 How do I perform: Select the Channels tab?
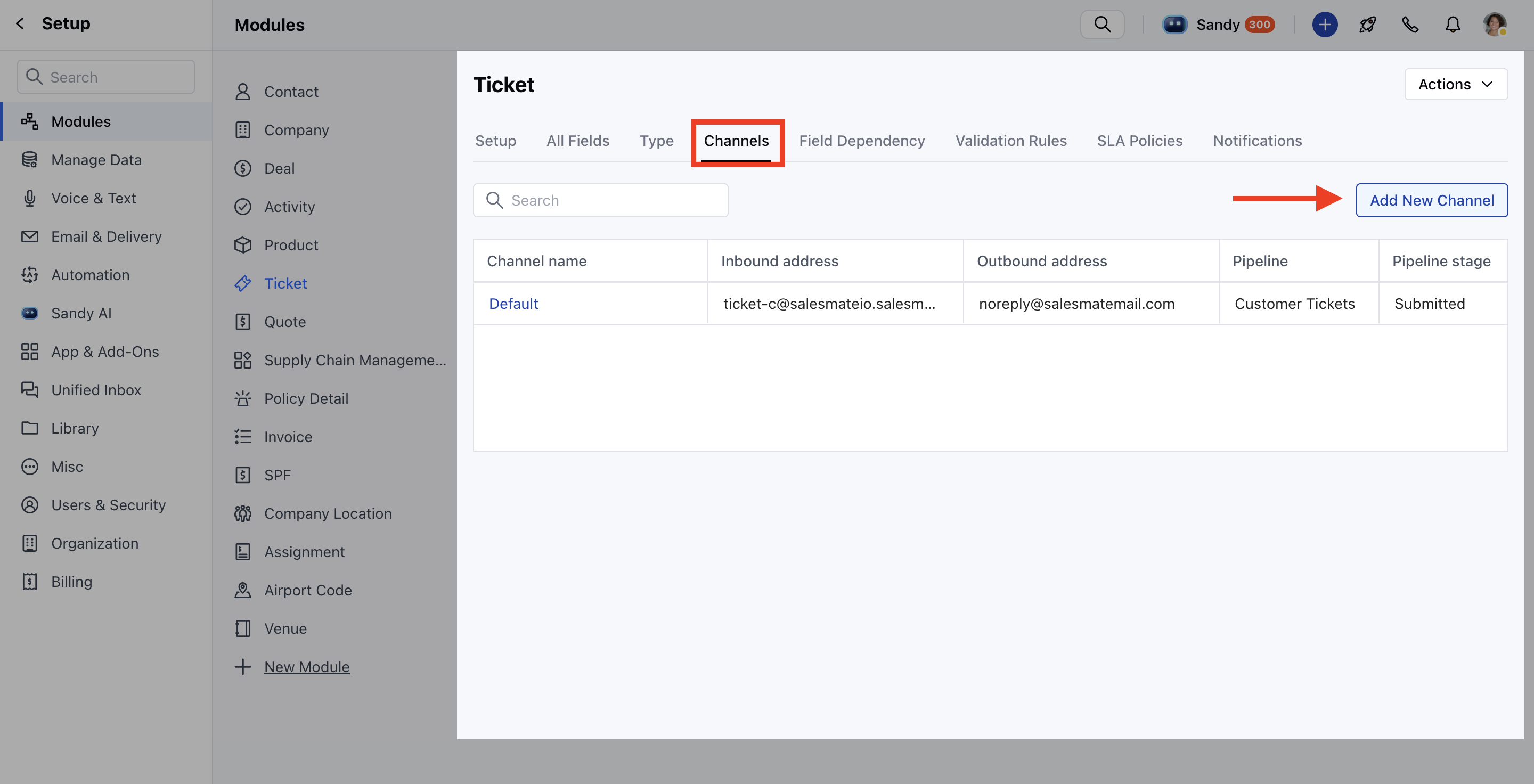[737, 141]
